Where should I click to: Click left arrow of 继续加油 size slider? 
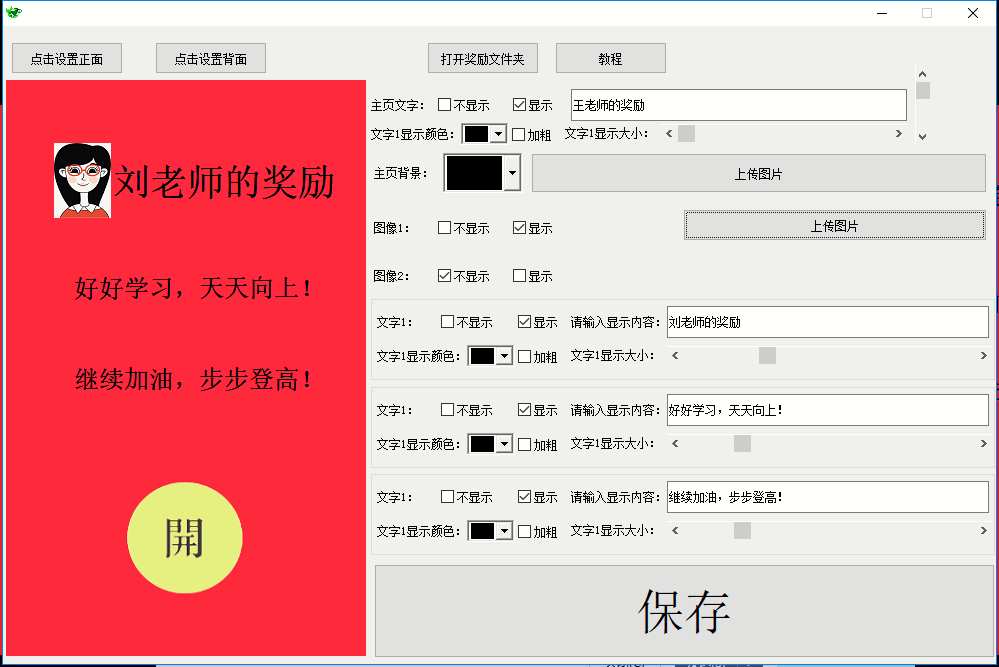pos(675,531)
